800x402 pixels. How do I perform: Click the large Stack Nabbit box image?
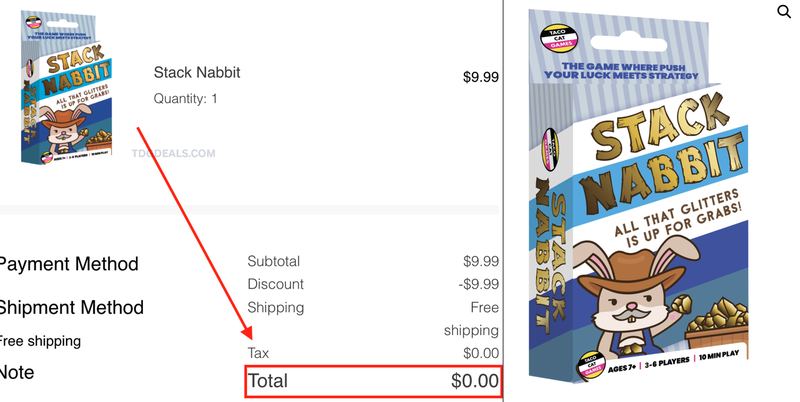639,196
